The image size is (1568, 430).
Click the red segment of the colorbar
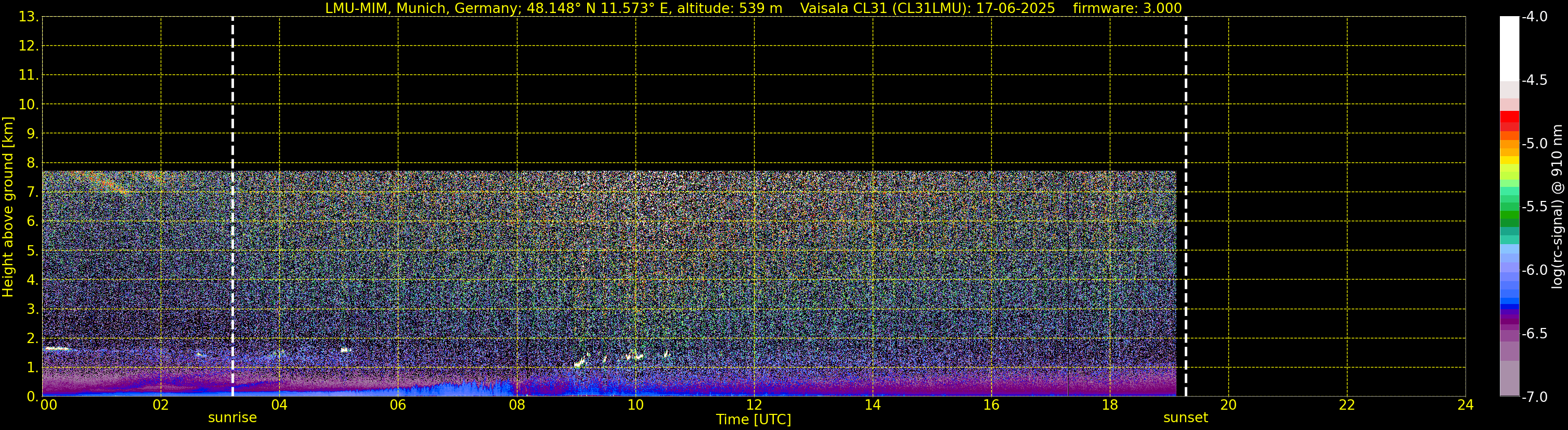(1509, 118)
